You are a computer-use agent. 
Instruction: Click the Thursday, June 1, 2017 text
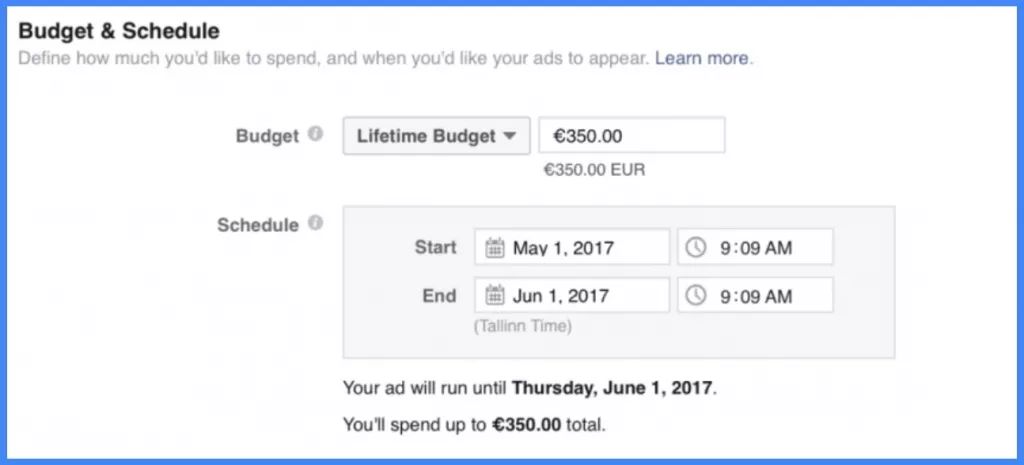pyautogui.click(x=614, y=385)
